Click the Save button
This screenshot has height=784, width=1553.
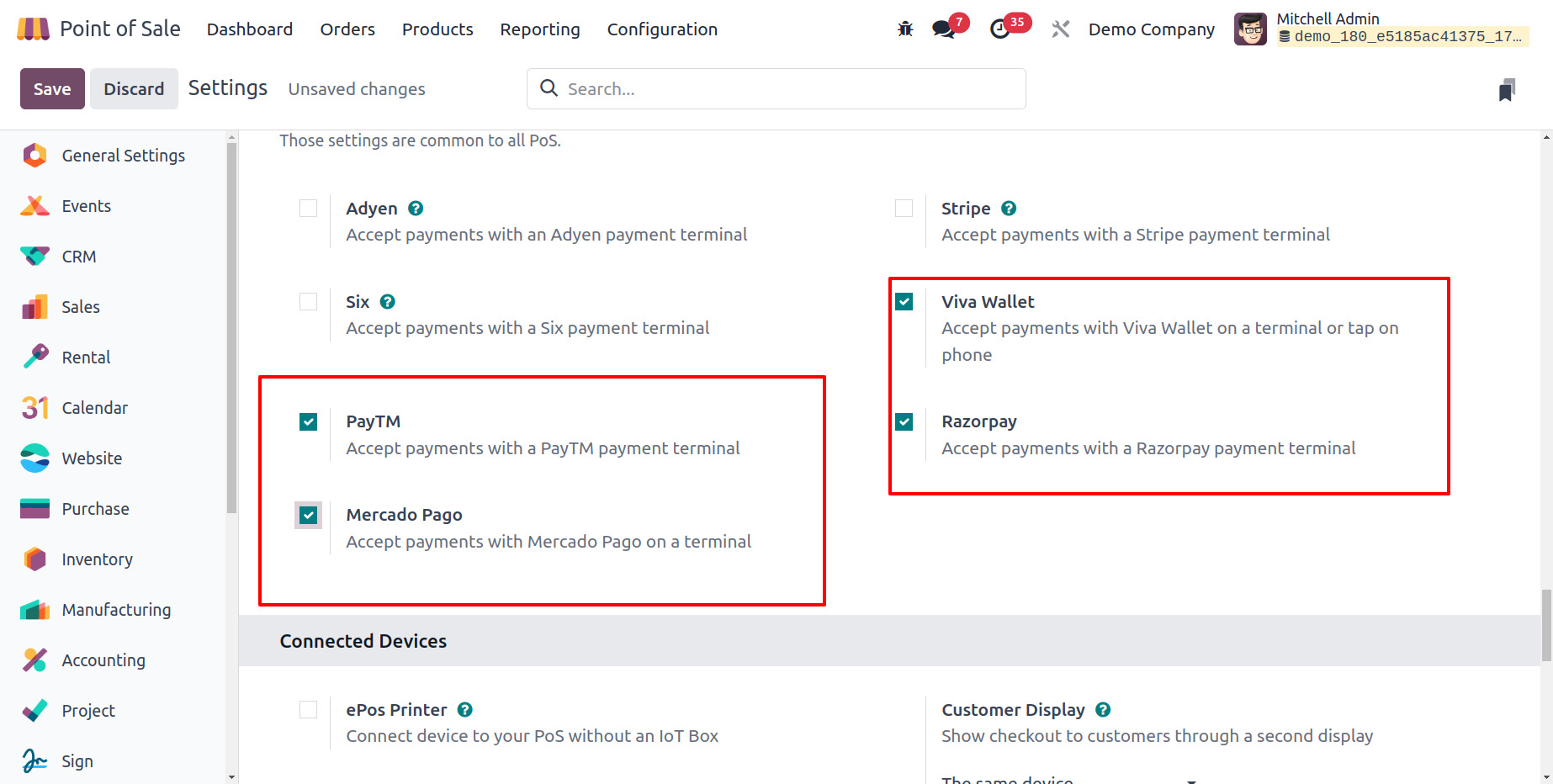[x=52, y=89]
